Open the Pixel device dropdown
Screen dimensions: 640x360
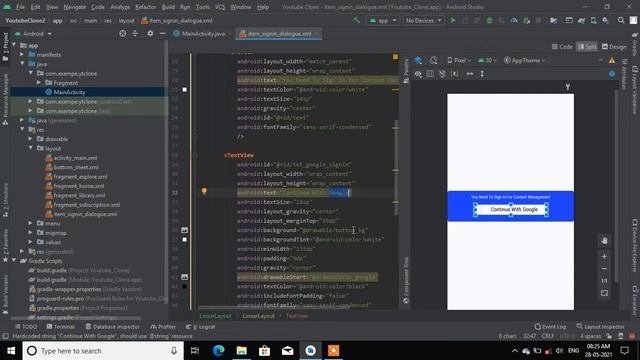459,60
